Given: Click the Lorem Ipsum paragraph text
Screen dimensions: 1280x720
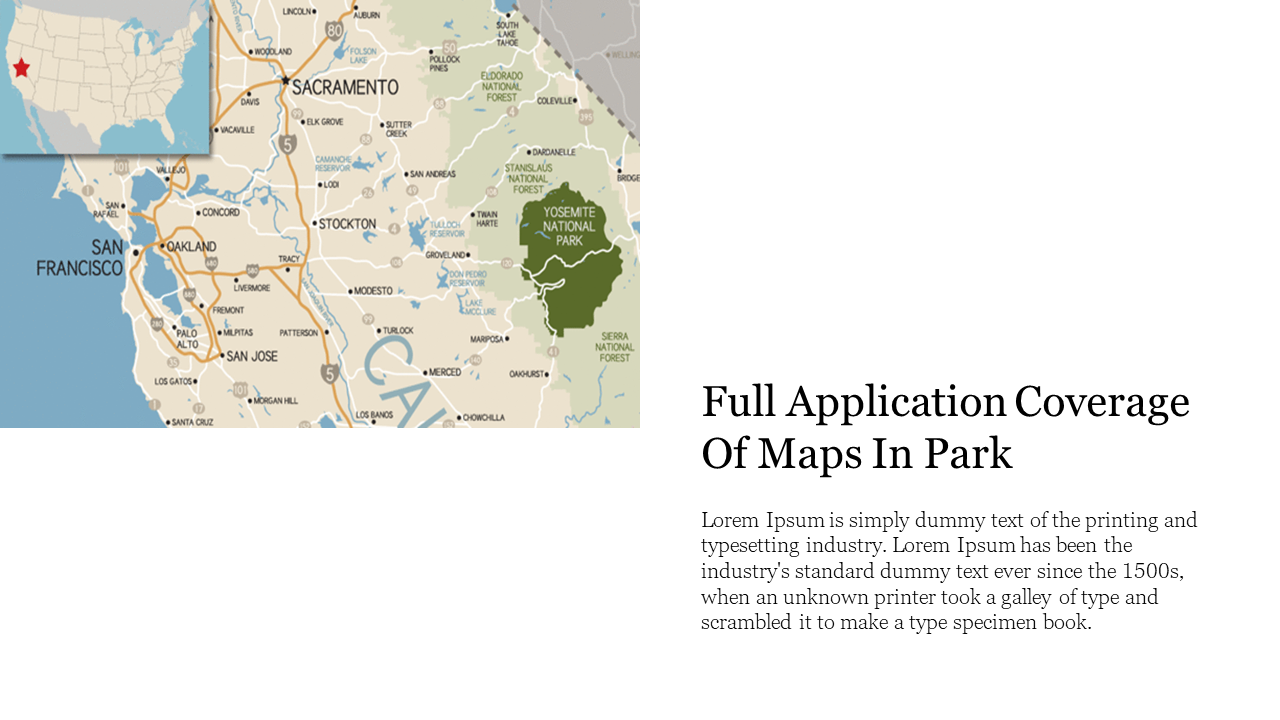Looking at the screenshot, I should 949,571.
